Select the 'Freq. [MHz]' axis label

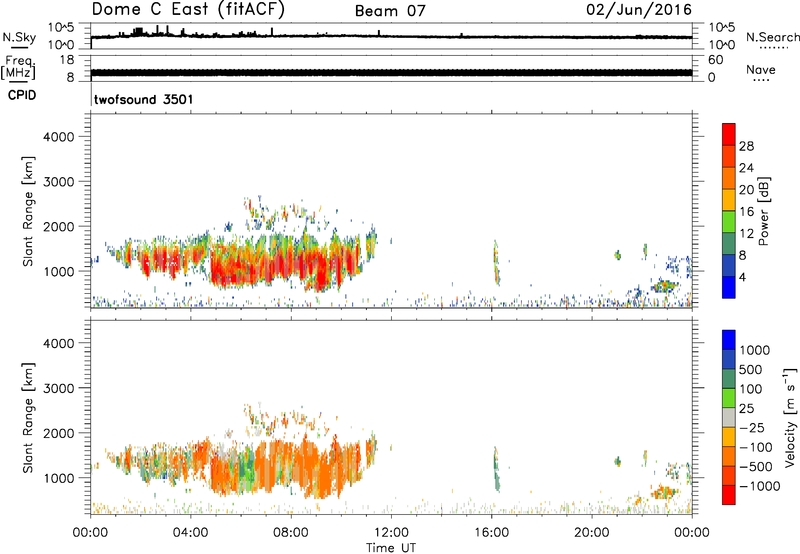click(18, 67)
